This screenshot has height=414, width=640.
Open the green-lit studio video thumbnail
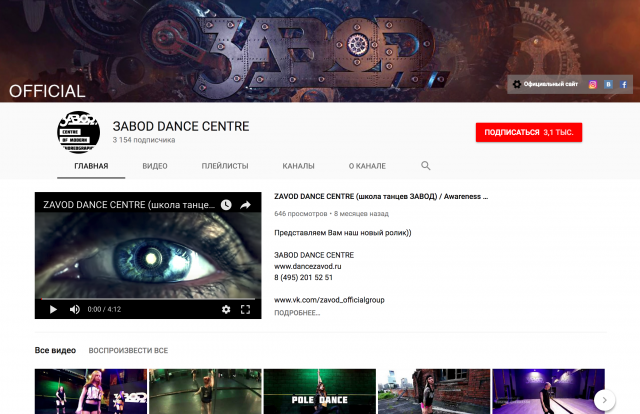tap(205, 392)
